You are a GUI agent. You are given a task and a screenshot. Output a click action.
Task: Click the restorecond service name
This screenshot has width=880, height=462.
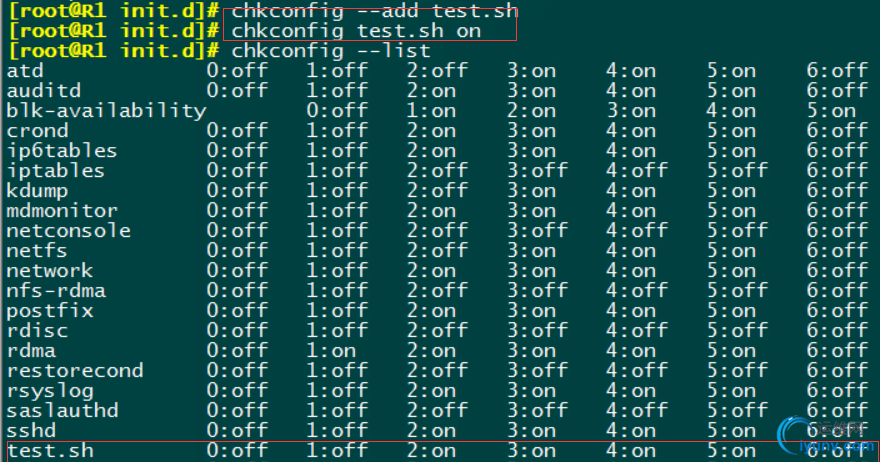click(75, 370)
